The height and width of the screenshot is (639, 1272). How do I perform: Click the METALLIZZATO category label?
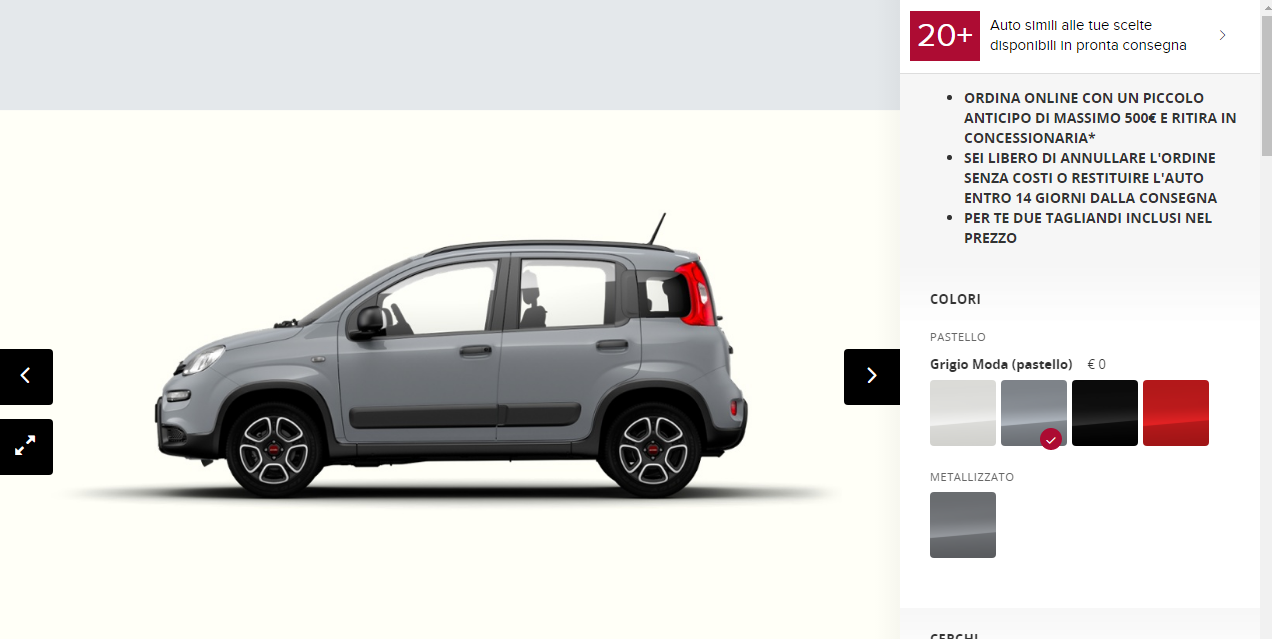point(972,477)
